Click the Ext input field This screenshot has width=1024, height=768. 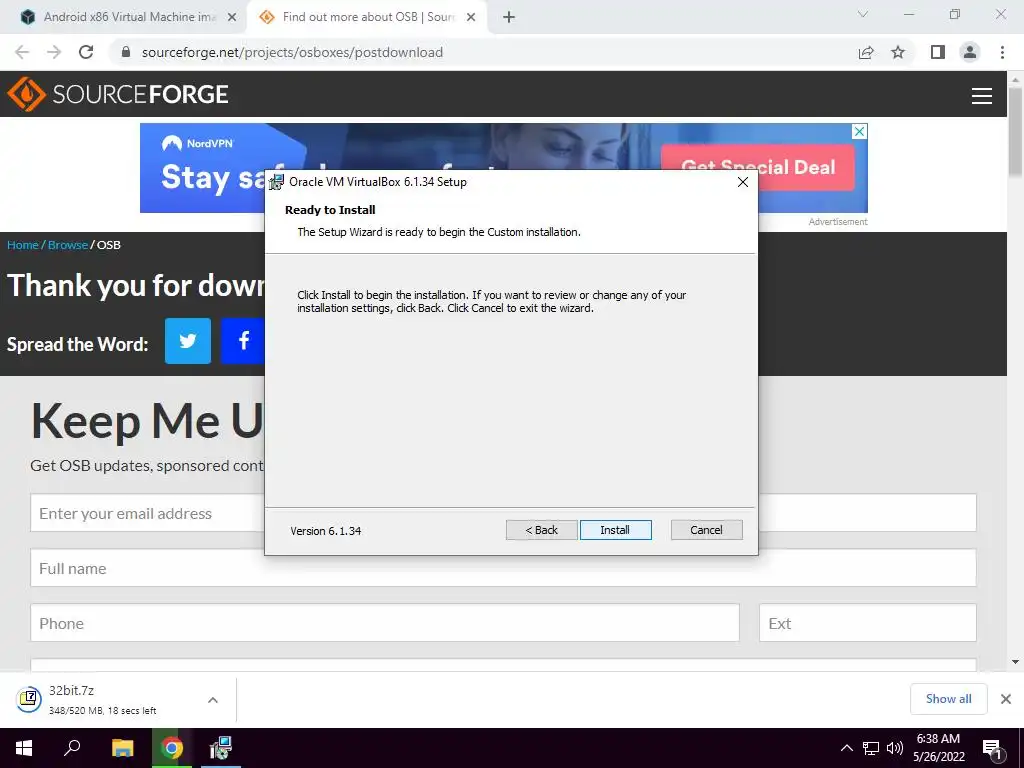tap(868, 623)
